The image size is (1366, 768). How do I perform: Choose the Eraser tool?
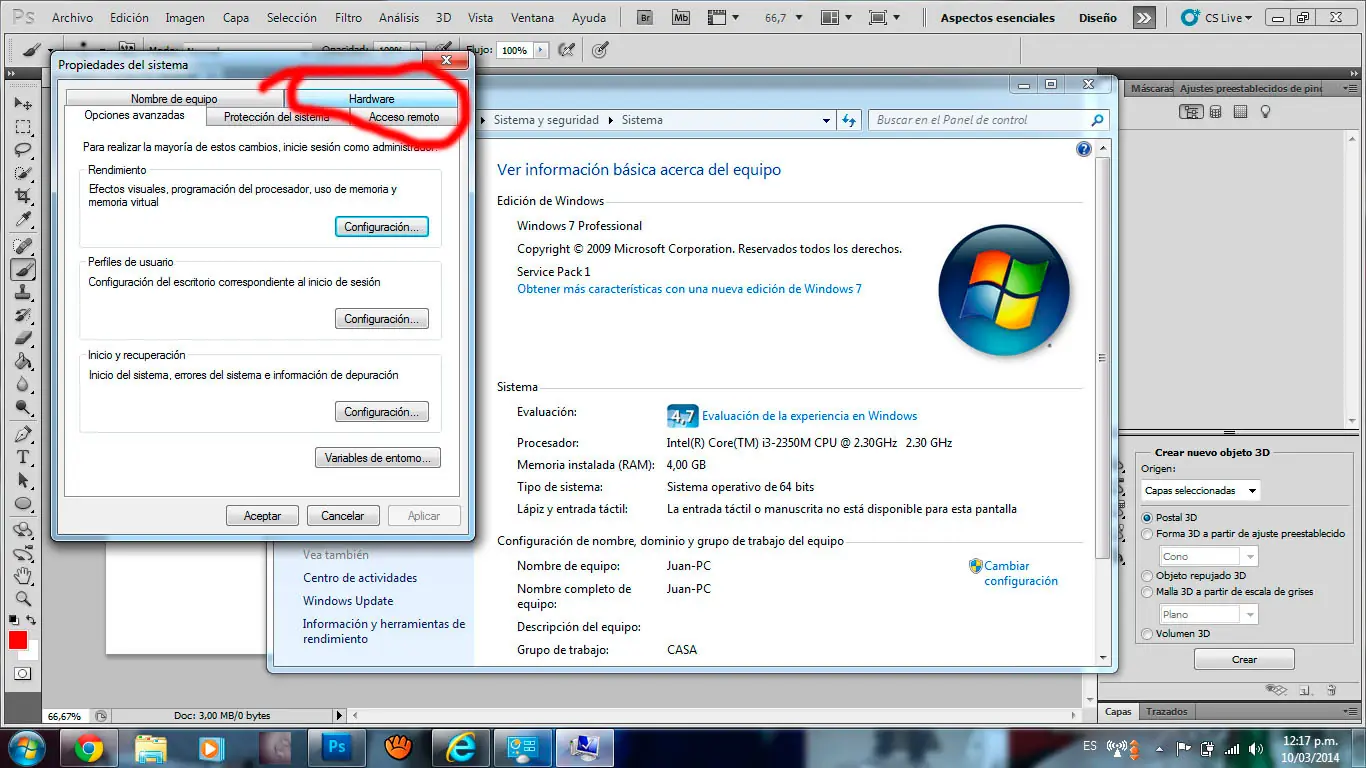click(23, 339)
